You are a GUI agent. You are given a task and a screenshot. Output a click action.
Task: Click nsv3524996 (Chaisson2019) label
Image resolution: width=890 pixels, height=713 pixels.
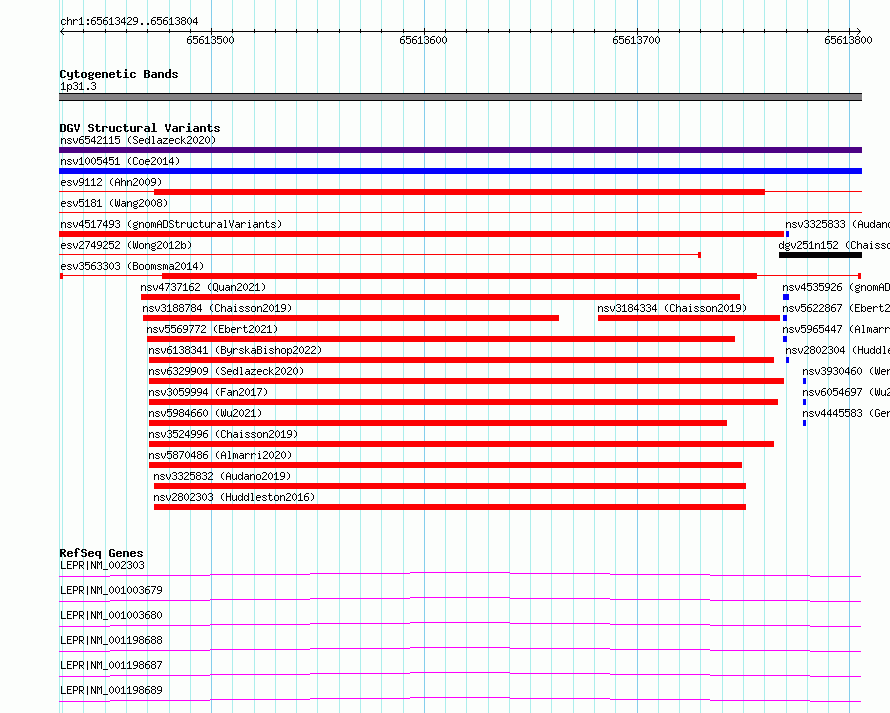click(223, 434)
